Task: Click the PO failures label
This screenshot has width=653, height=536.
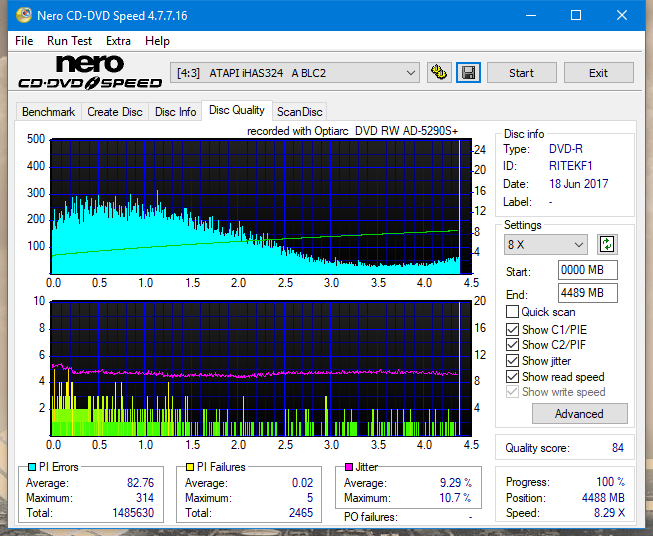Action: coord(371,517)
